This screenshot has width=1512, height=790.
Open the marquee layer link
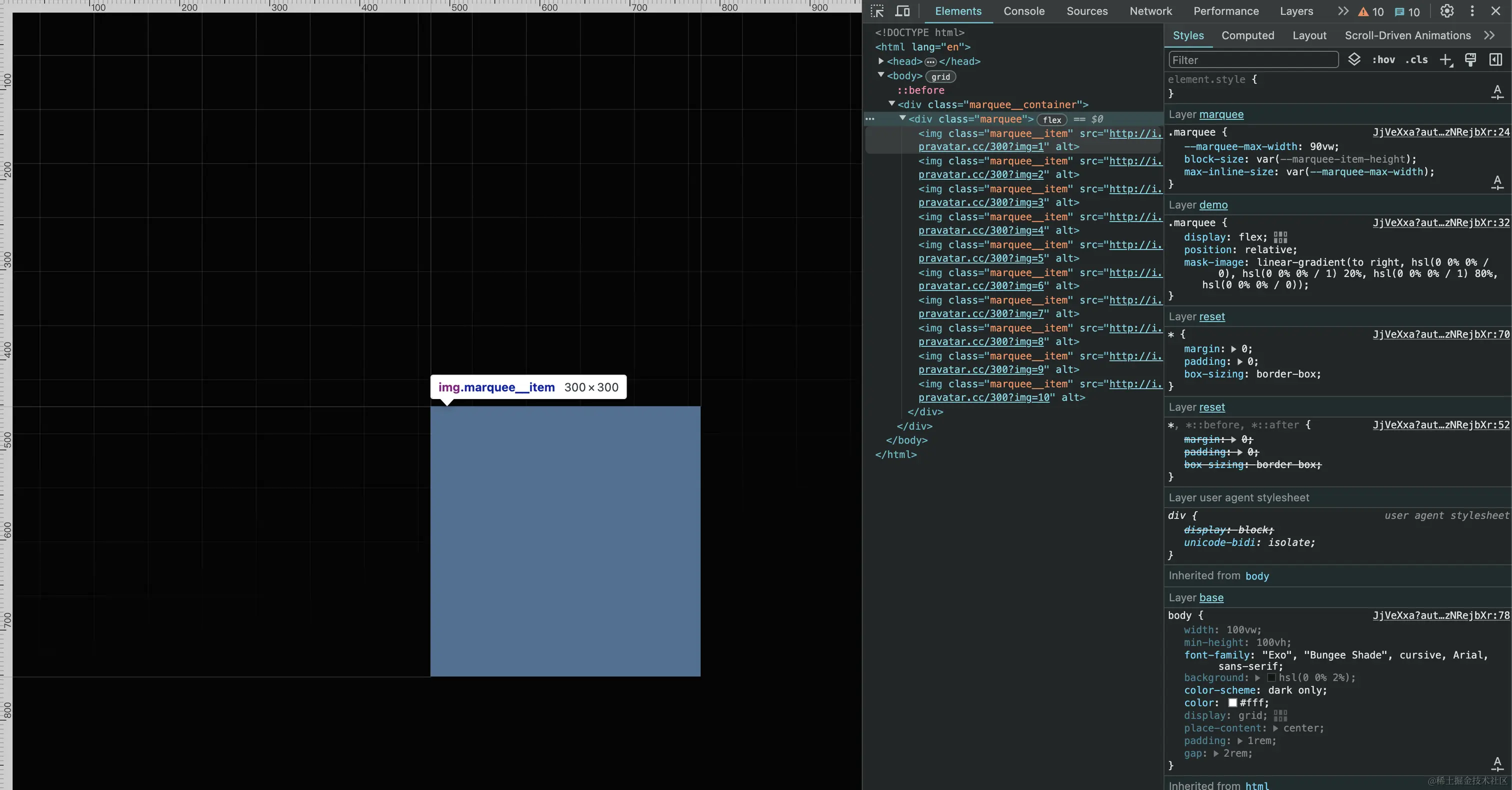tap(1221, 114)
